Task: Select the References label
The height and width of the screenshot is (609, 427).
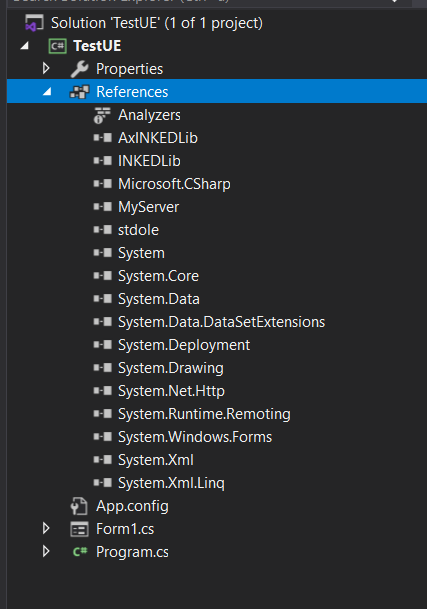Action: pos(132,92)
